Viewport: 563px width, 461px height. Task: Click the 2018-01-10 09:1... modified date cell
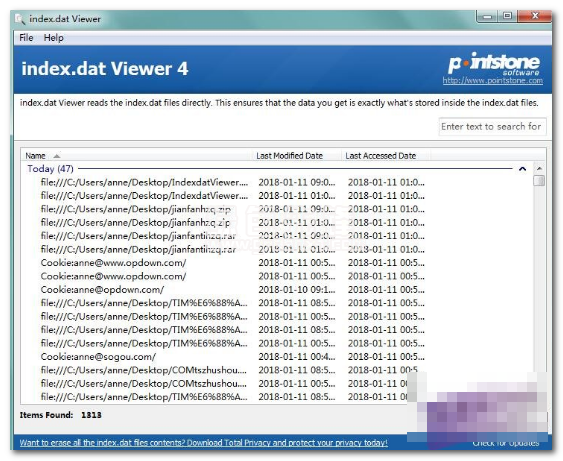click(297, 289)
